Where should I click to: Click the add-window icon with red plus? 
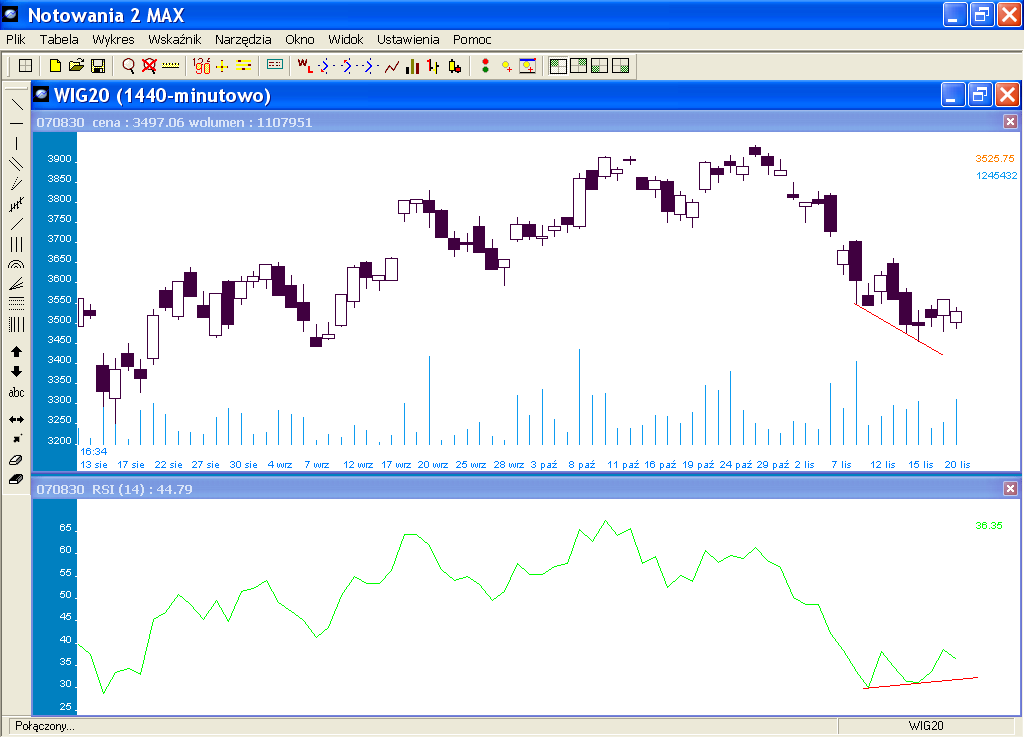[x=528, y=65]
